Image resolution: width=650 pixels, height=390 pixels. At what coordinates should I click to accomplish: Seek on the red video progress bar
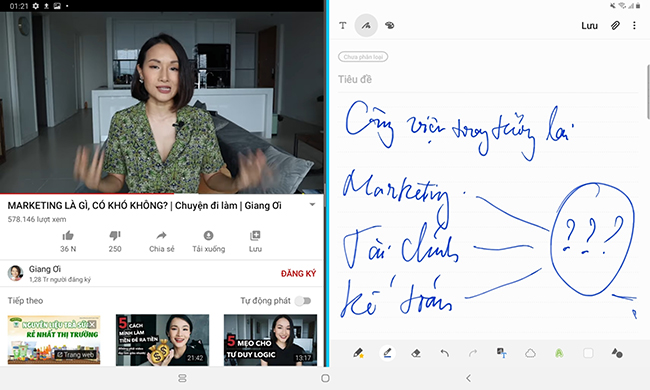(x=162, y=194)
